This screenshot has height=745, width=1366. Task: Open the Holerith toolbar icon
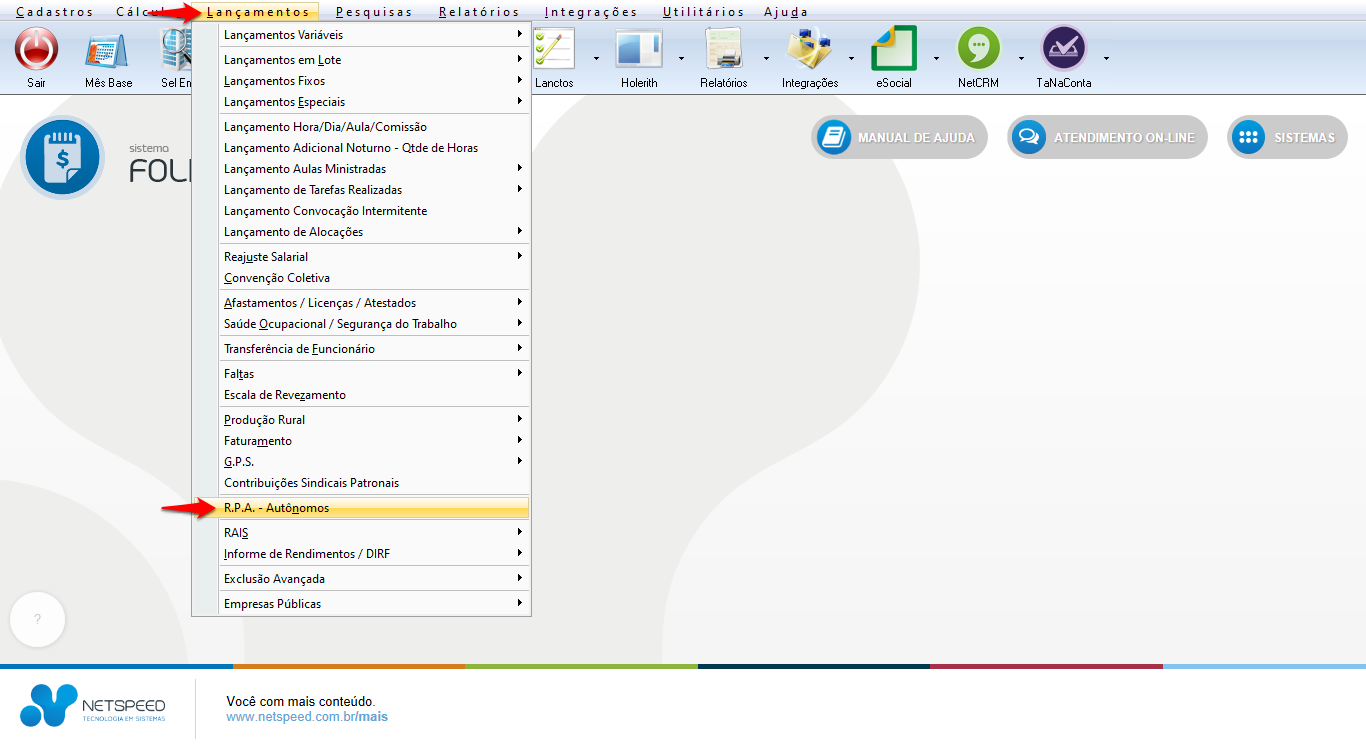[638, 49]
